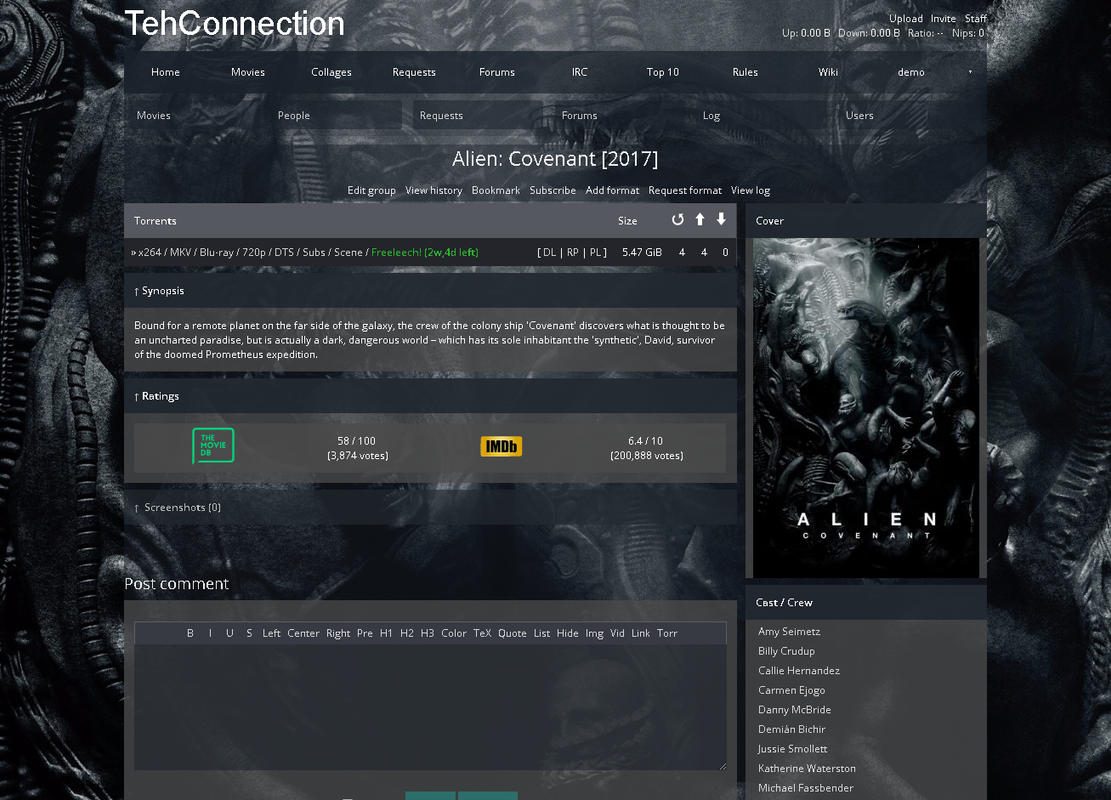Subscribe to this movie group

pyautogui.click(x=553, y=191)
